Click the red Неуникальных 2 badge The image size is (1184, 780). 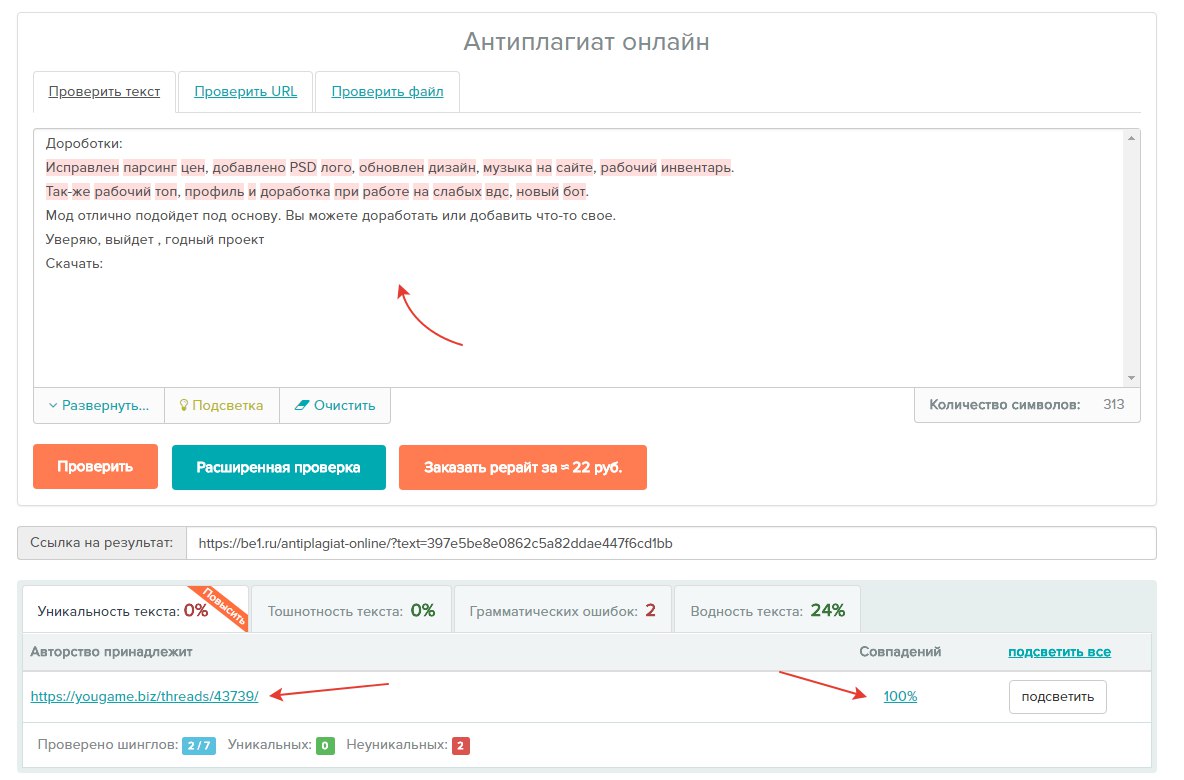pos(461,745)
